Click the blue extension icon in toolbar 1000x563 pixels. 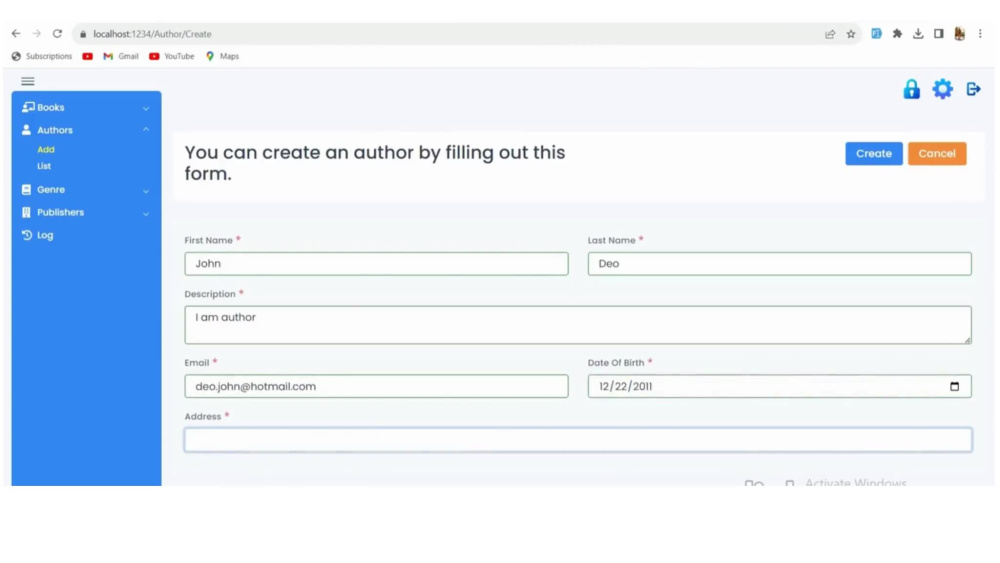[x=876, y=34]
